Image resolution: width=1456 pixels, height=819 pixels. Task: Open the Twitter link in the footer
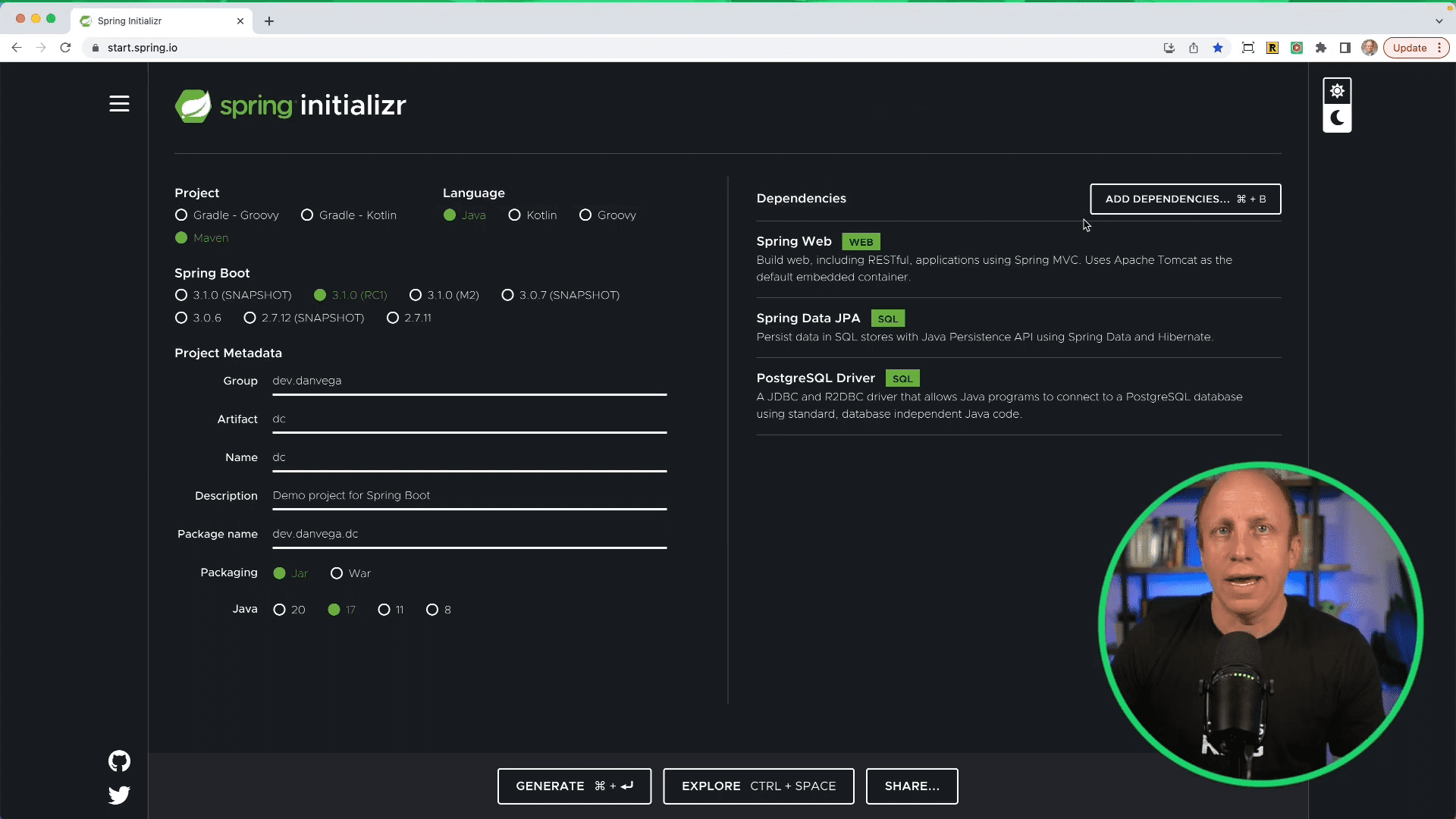click(x=119, y=795)
